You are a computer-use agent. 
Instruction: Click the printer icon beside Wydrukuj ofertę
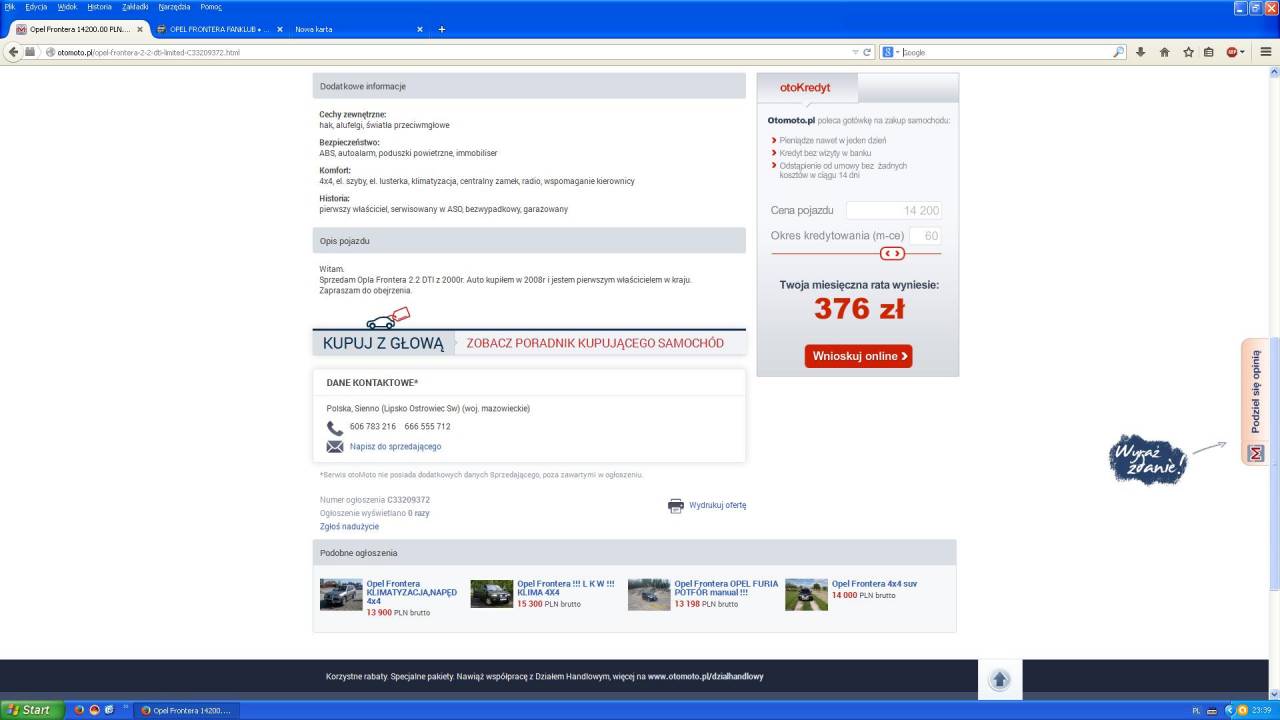pos(676,506)
